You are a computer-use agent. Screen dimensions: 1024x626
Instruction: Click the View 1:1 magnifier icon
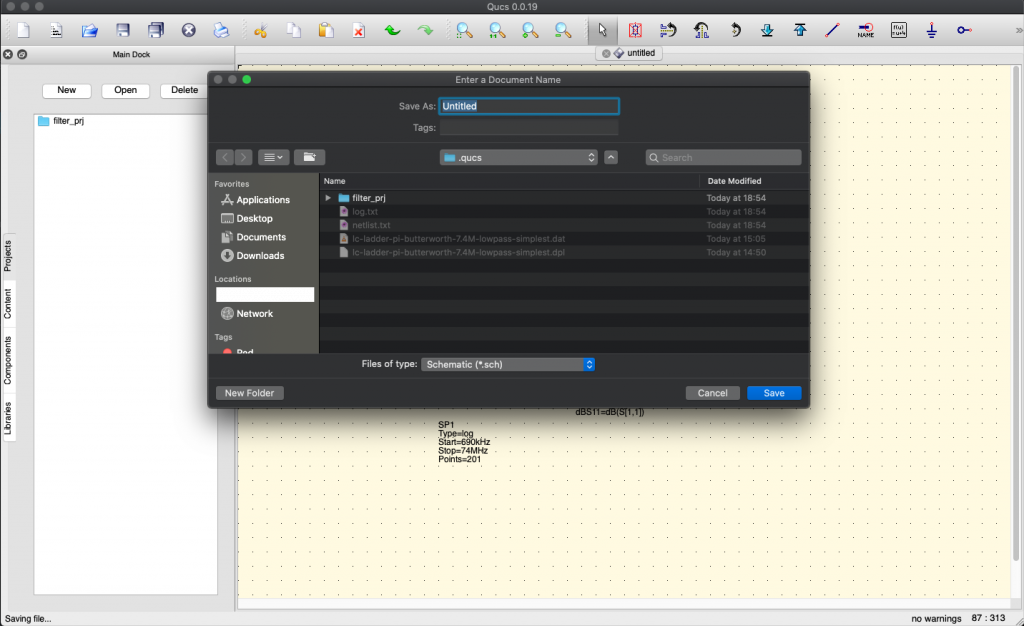pyautogui.click(x=497, y=30)
